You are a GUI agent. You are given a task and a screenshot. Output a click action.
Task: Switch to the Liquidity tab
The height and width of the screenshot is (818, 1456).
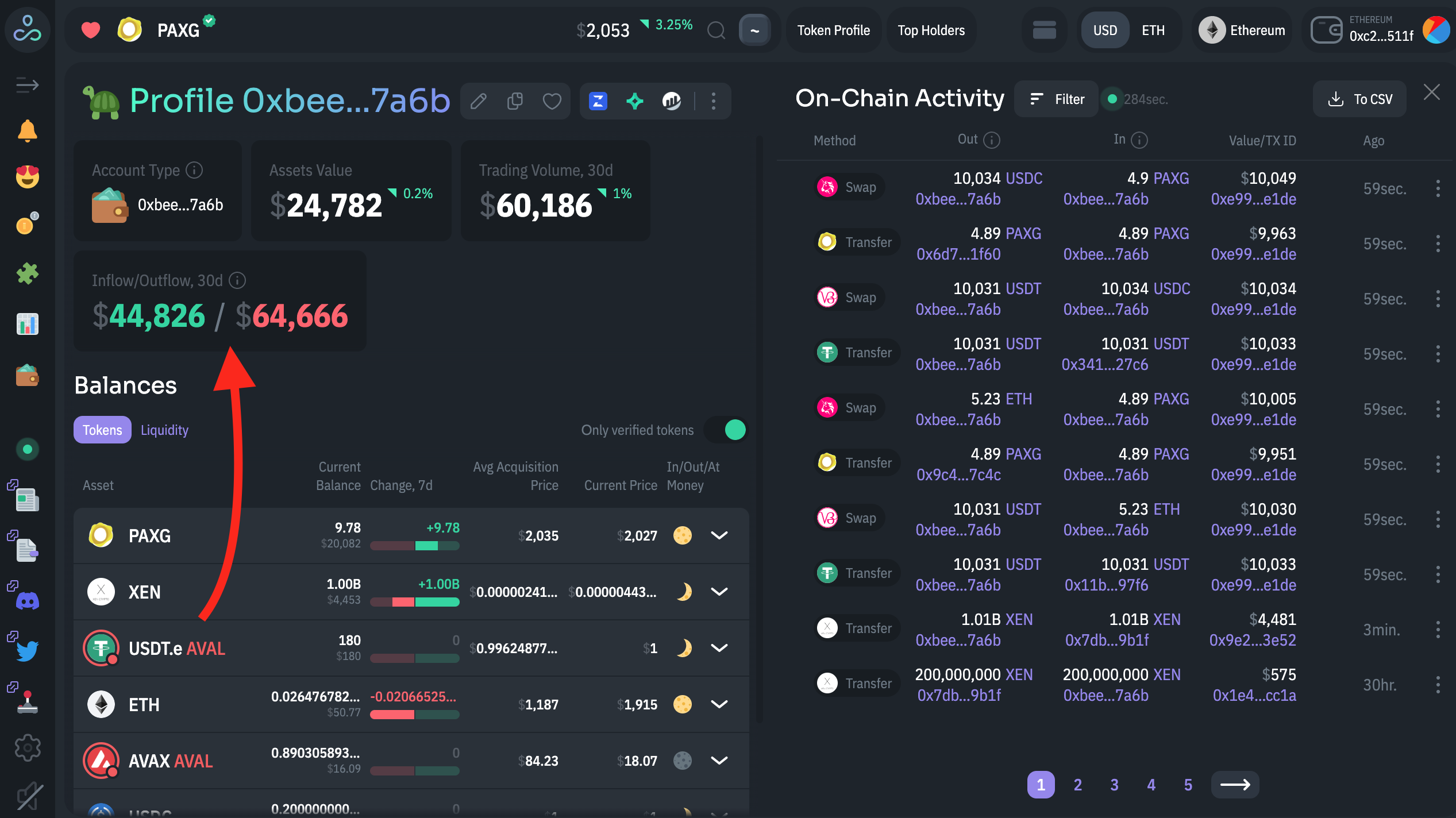tap(164, 430)
